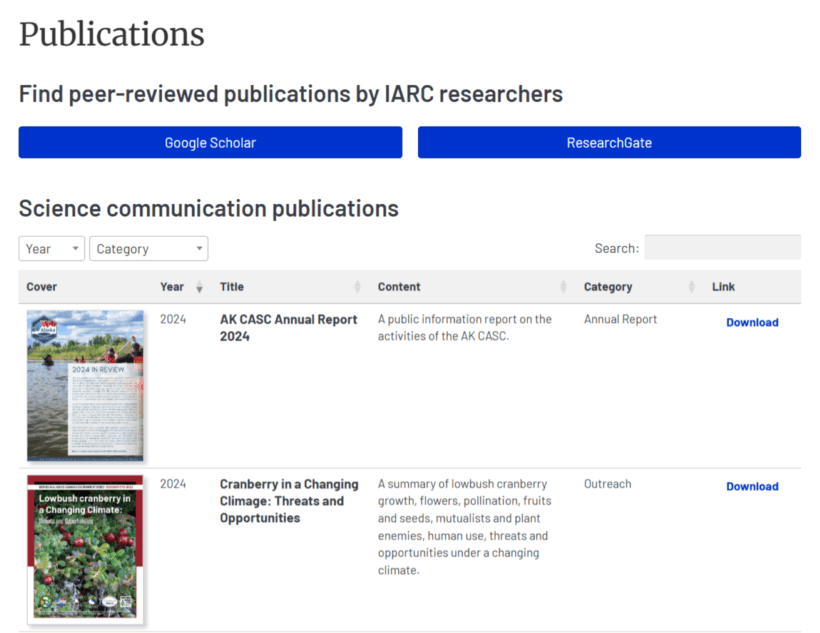Image resolution: width=820 pixels, height=633 pixels.
Task: Select the Cranberry in a Changing Climate title
Action: [x=288, y=501]
